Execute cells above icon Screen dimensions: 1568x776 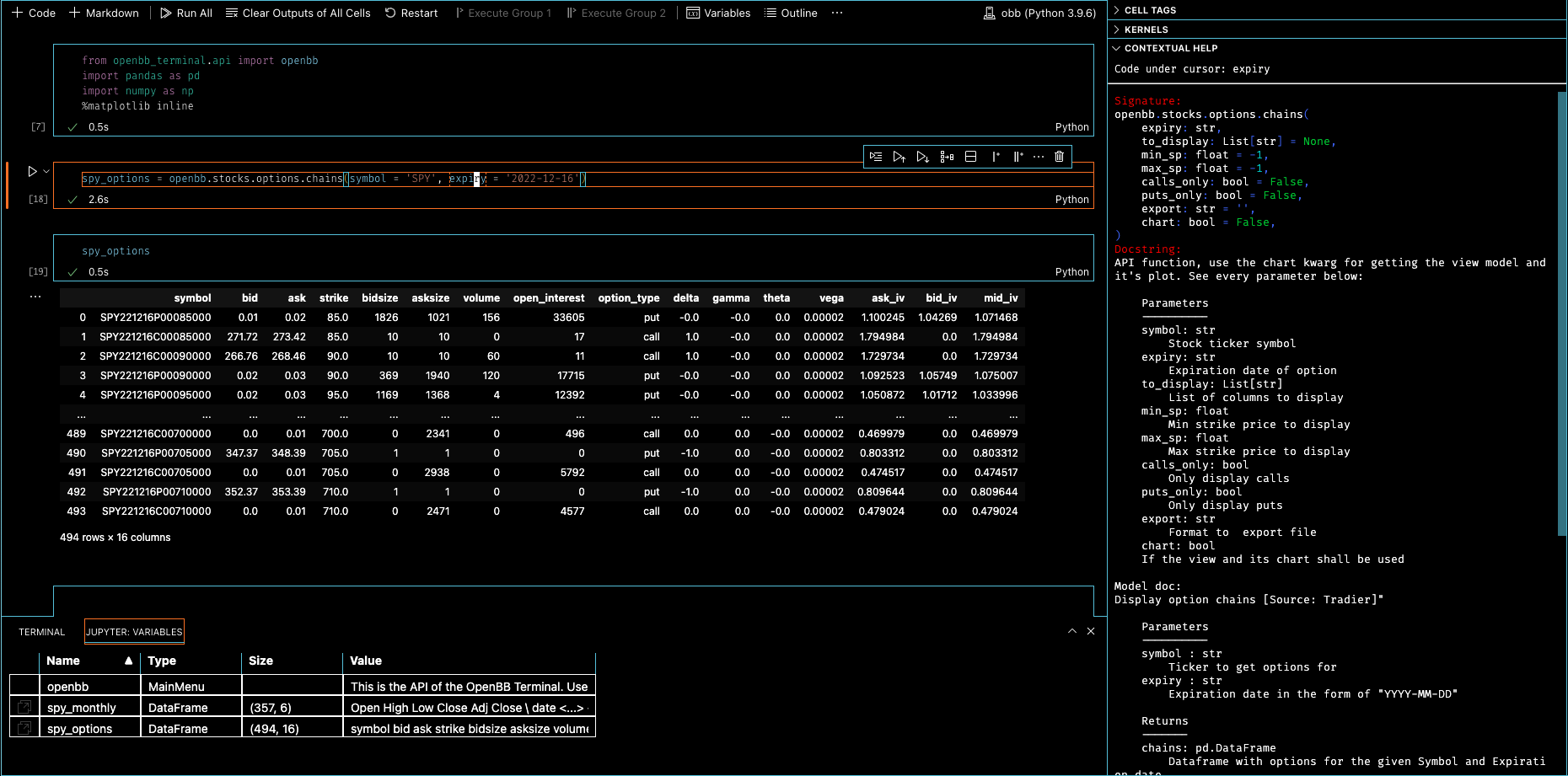(x=899, y=157)
